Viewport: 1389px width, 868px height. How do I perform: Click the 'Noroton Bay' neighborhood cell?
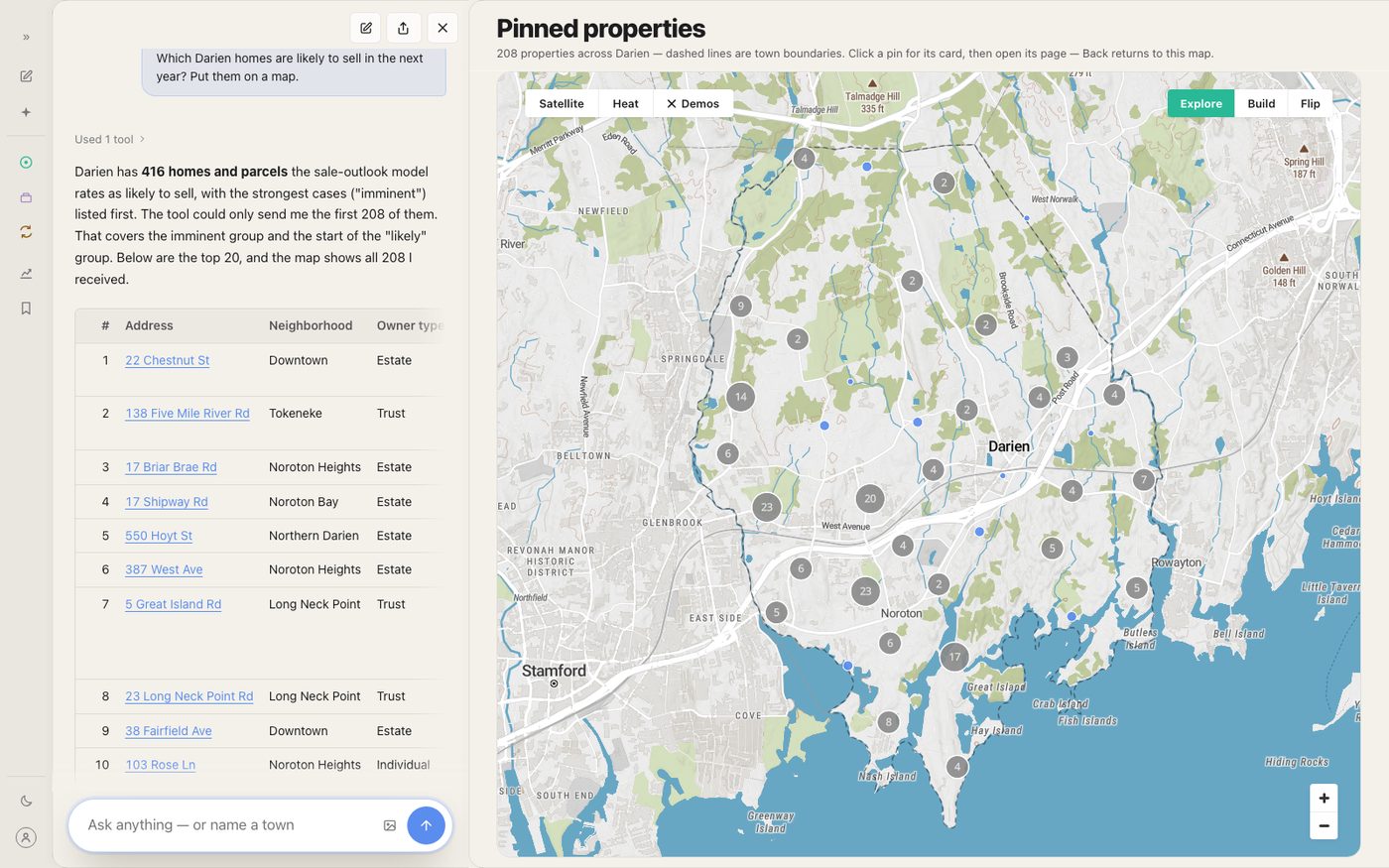coord(304,502)
